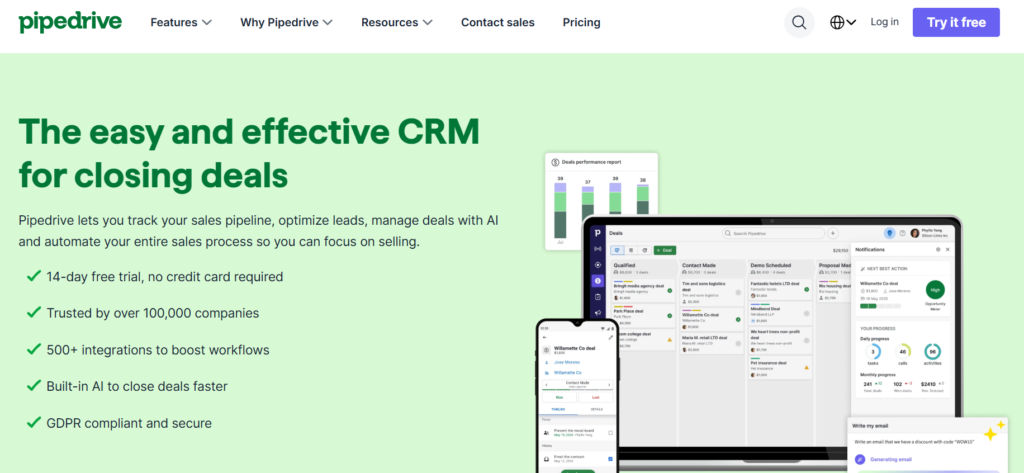
Task: Tap the back arrow on phone mockup
Action: click(x=545, y=337)
